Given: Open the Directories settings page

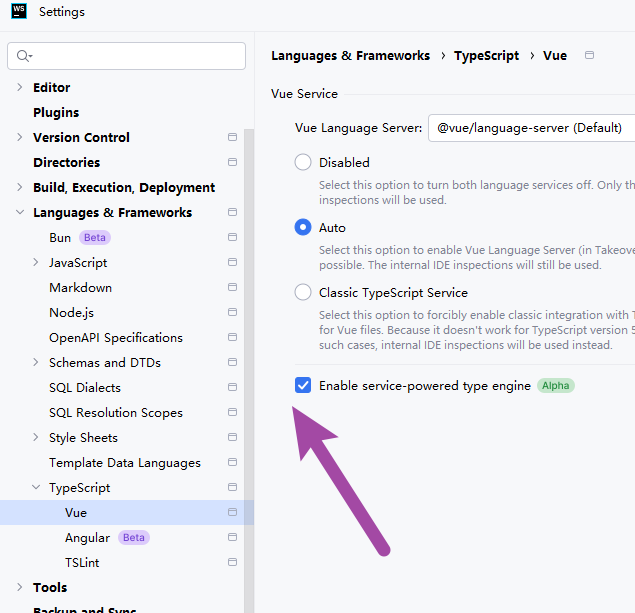Looking at the screenshot, I should point(66,162).
